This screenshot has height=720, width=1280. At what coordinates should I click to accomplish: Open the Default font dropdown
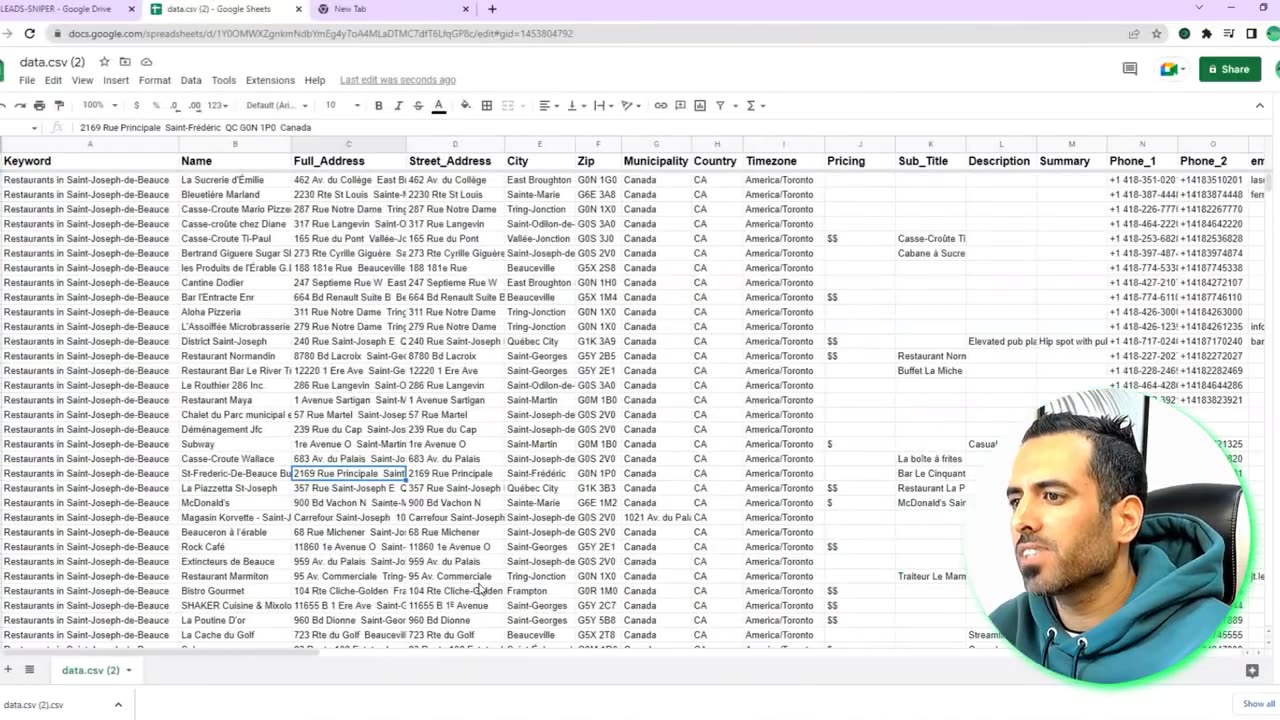(275, 105)
